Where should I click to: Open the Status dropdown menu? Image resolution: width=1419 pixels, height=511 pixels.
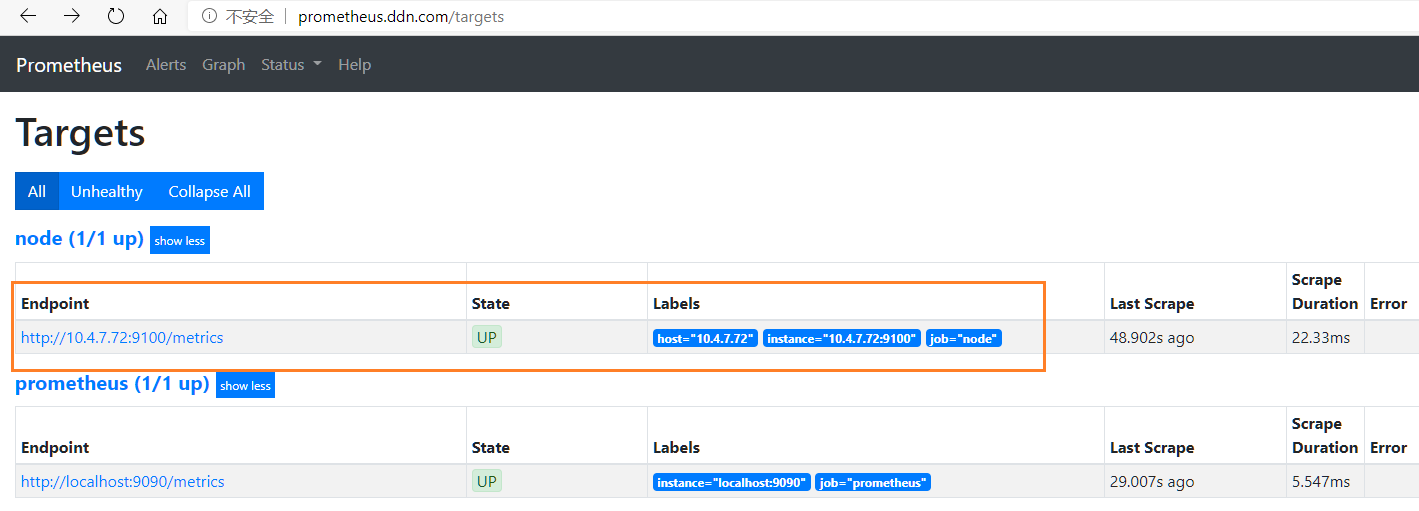pyautogui.click(x=291, y=65)
